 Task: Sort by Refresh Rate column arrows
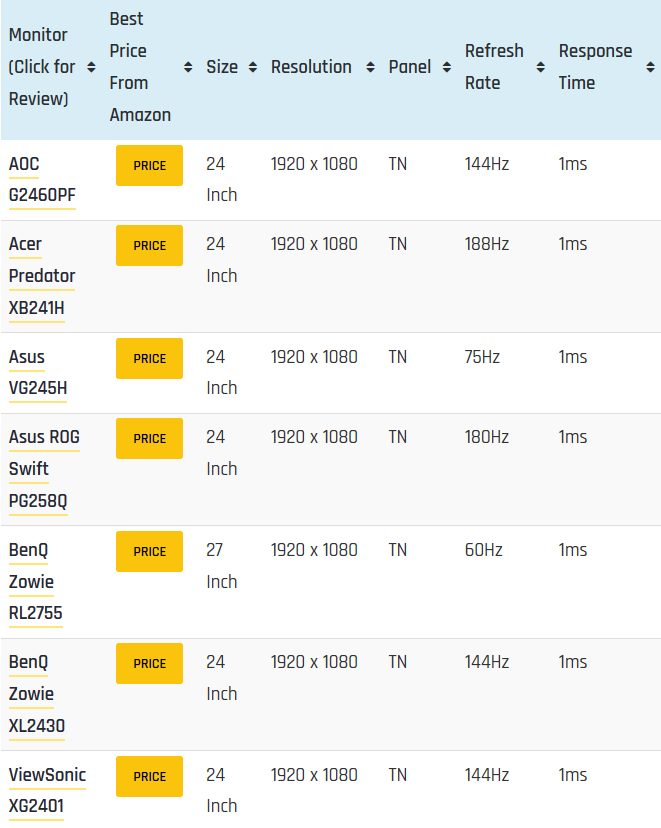pyautogui.click(x=541, y=67)
